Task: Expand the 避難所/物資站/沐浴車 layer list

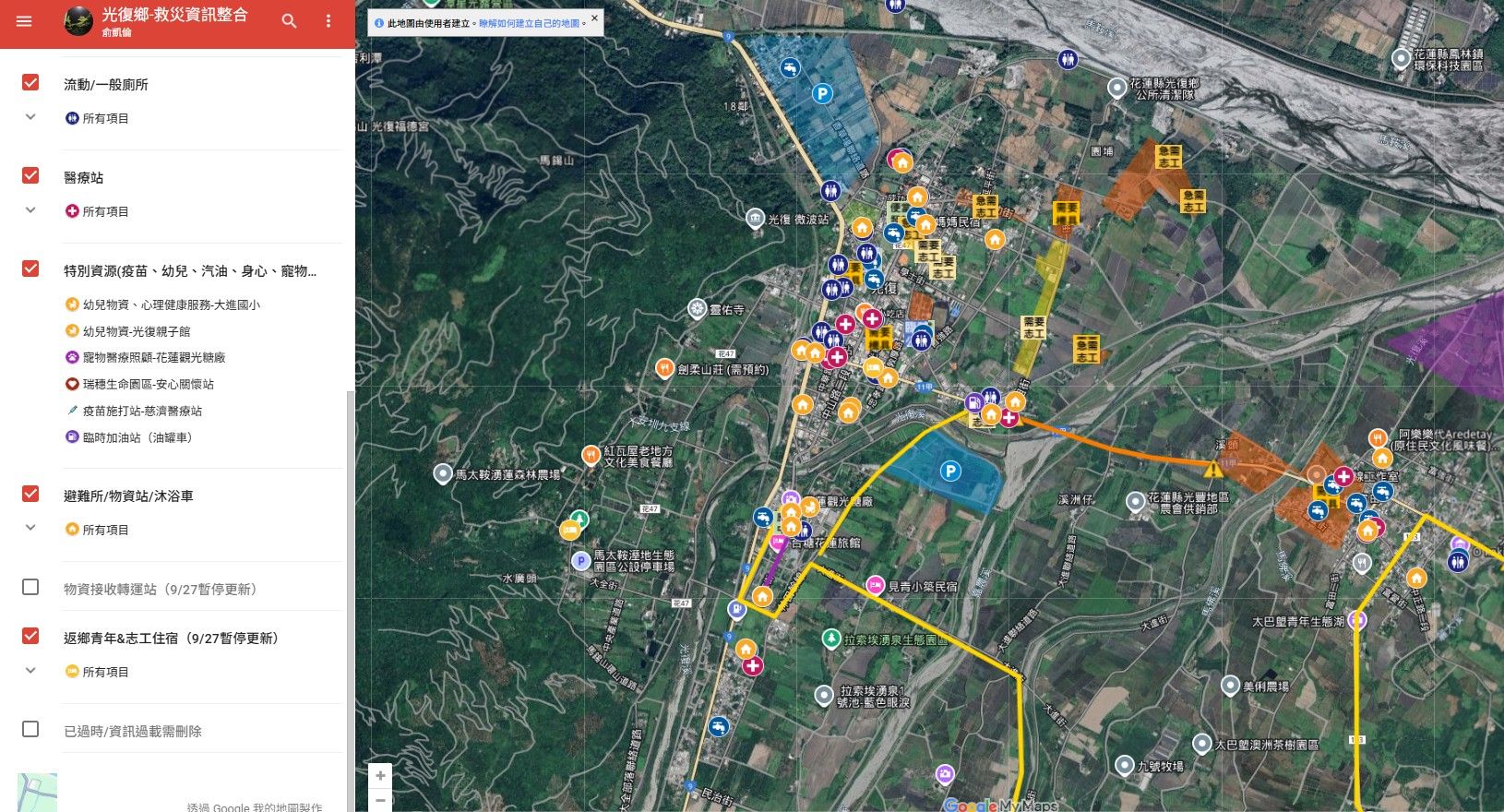Action: point(30,528)
